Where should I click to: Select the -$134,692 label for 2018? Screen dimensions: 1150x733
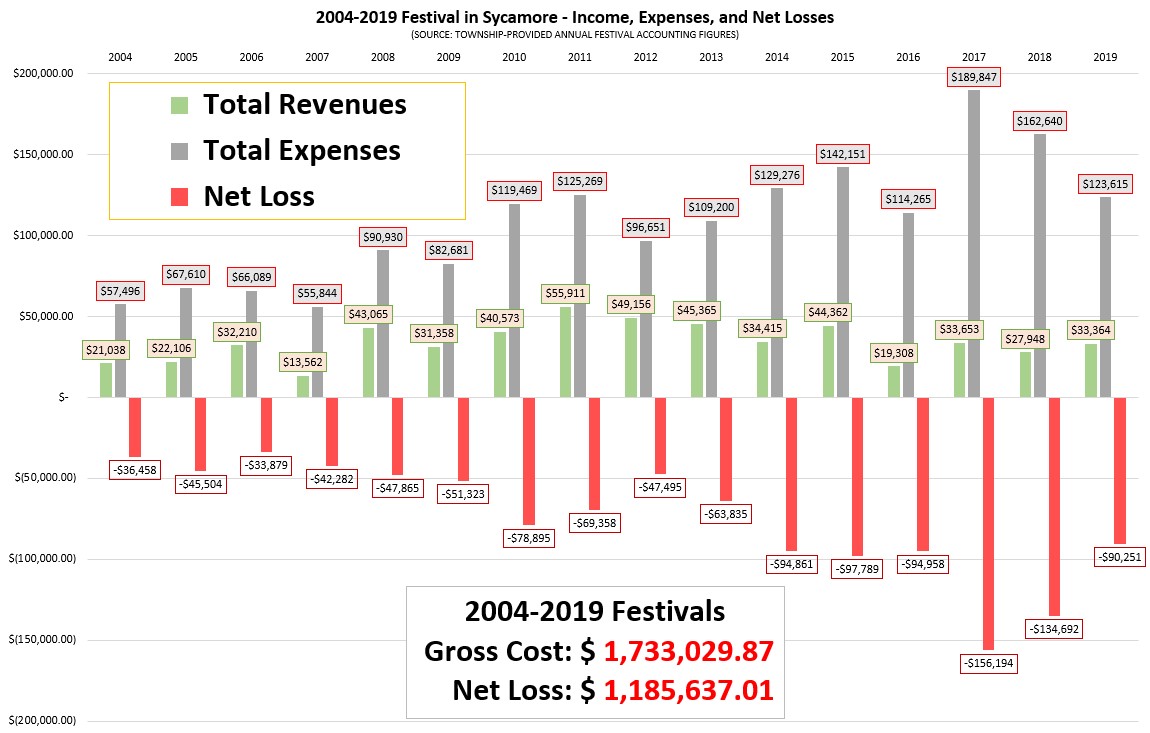(1055, 629)
